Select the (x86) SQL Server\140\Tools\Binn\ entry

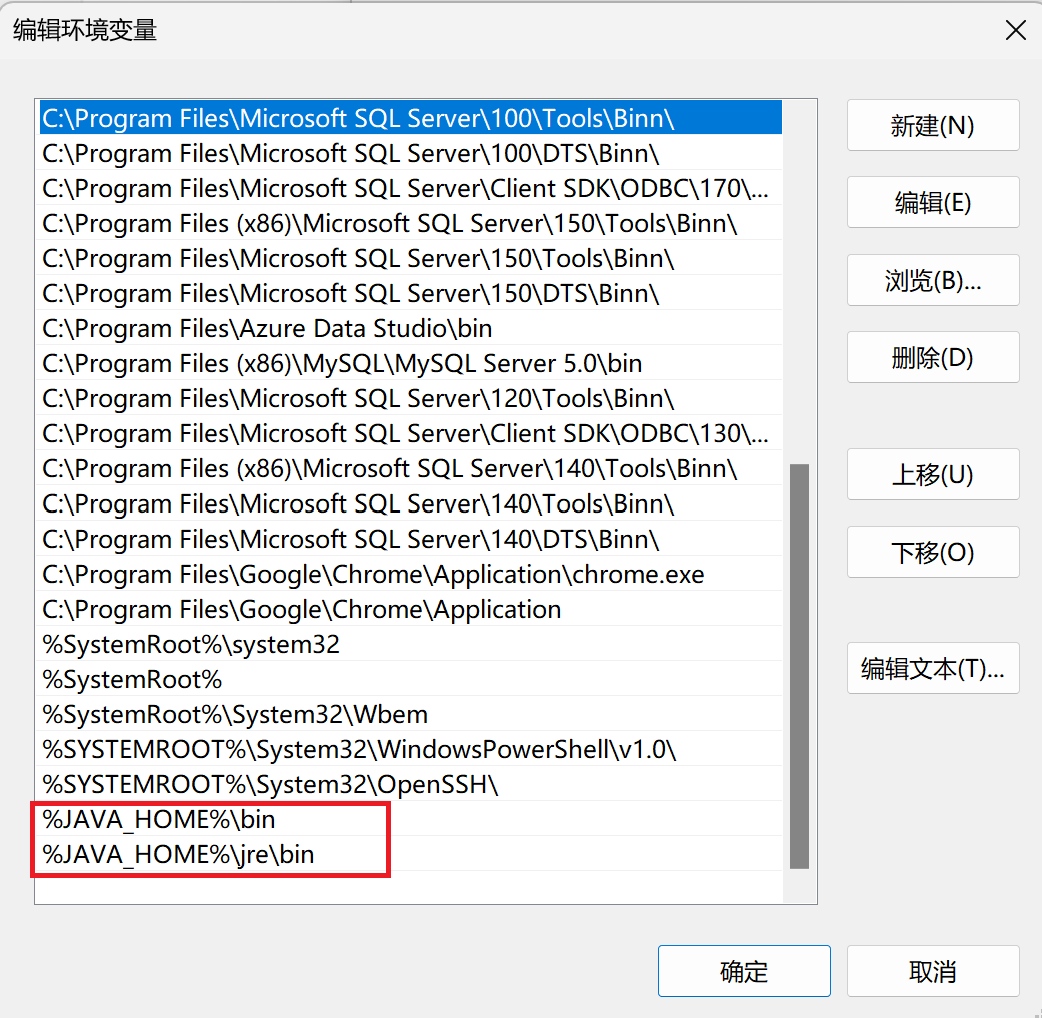pos(411,468)
